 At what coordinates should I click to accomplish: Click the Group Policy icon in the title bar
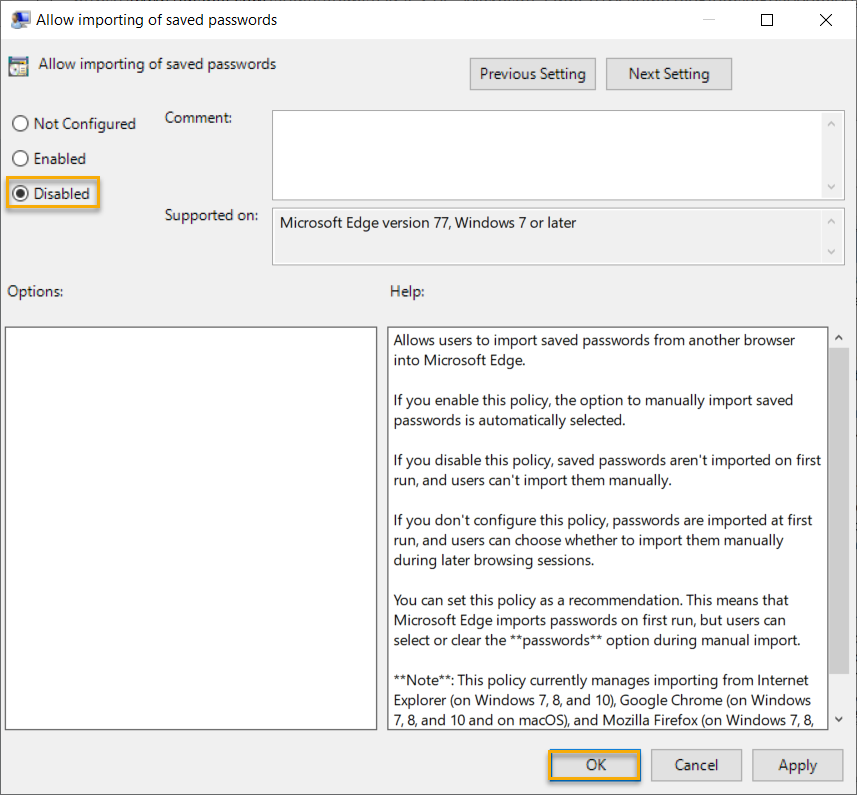coord(20,19)
